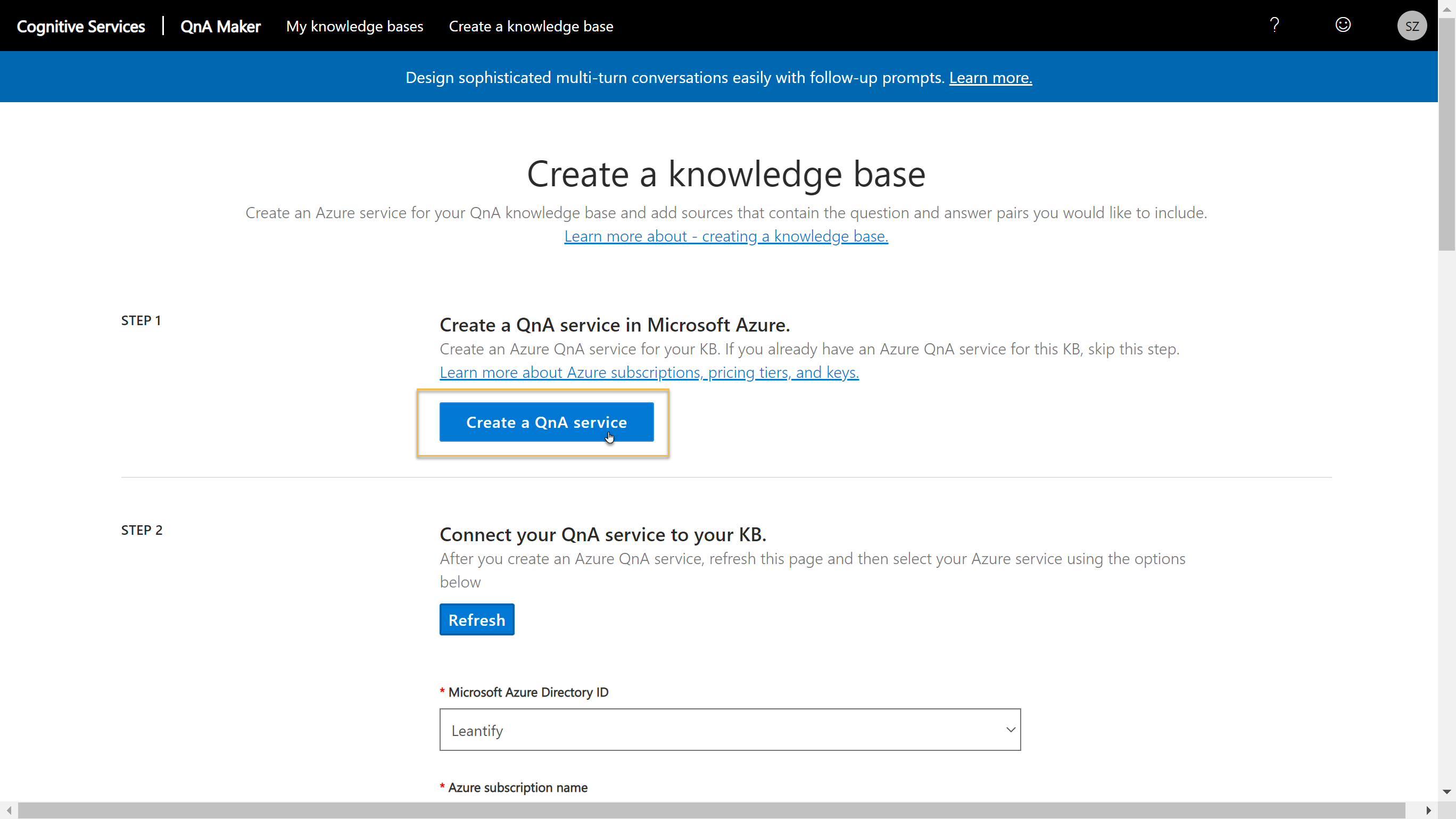The height and width of the screenshot is (819, 1456).
Task: Expand the Microsoft Azure Directory ID dropdown
Action: click(x=1011, y=730)
